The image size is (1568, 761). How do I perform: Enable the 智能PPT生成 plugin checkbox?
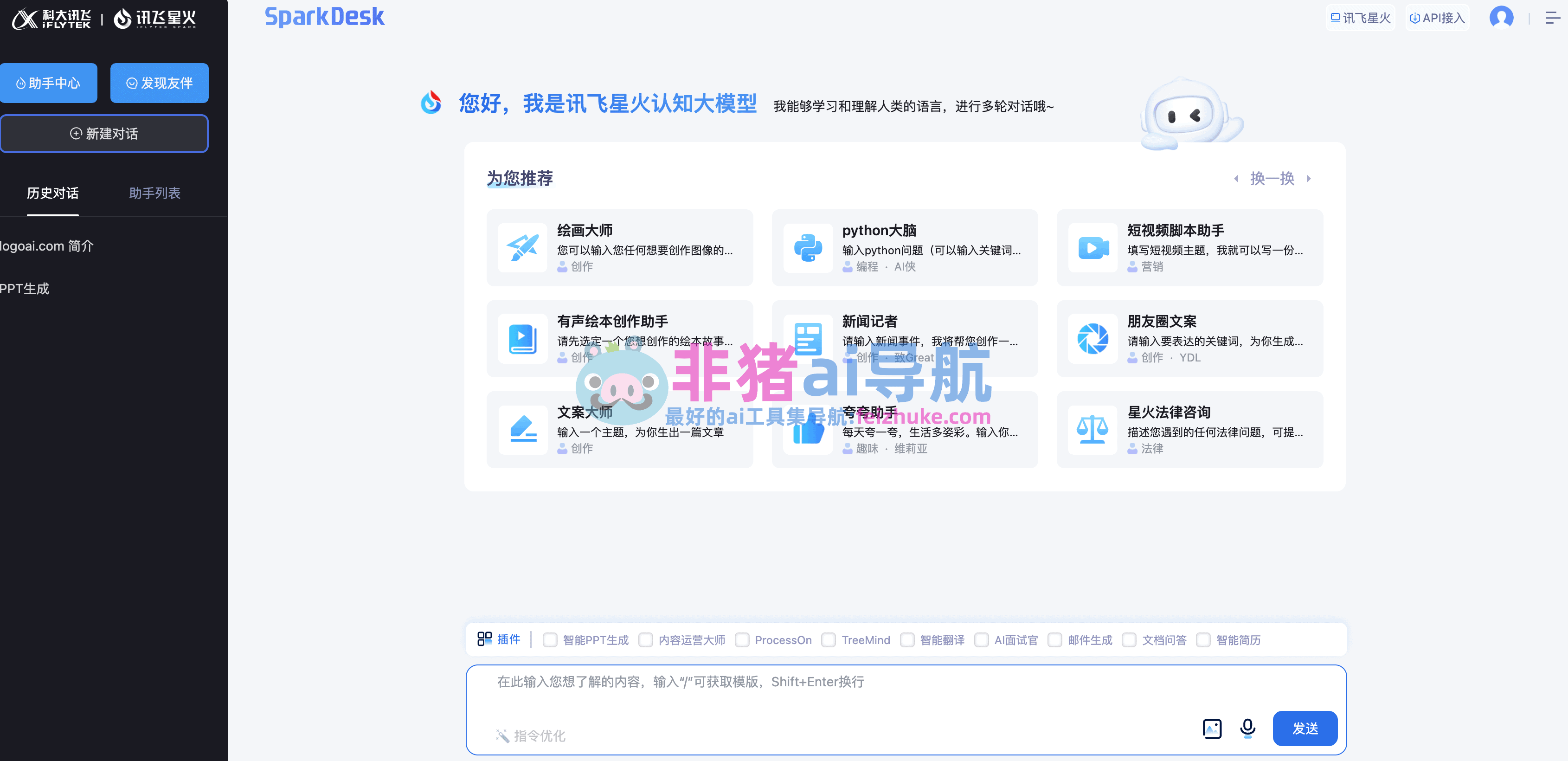coord(550,640)
